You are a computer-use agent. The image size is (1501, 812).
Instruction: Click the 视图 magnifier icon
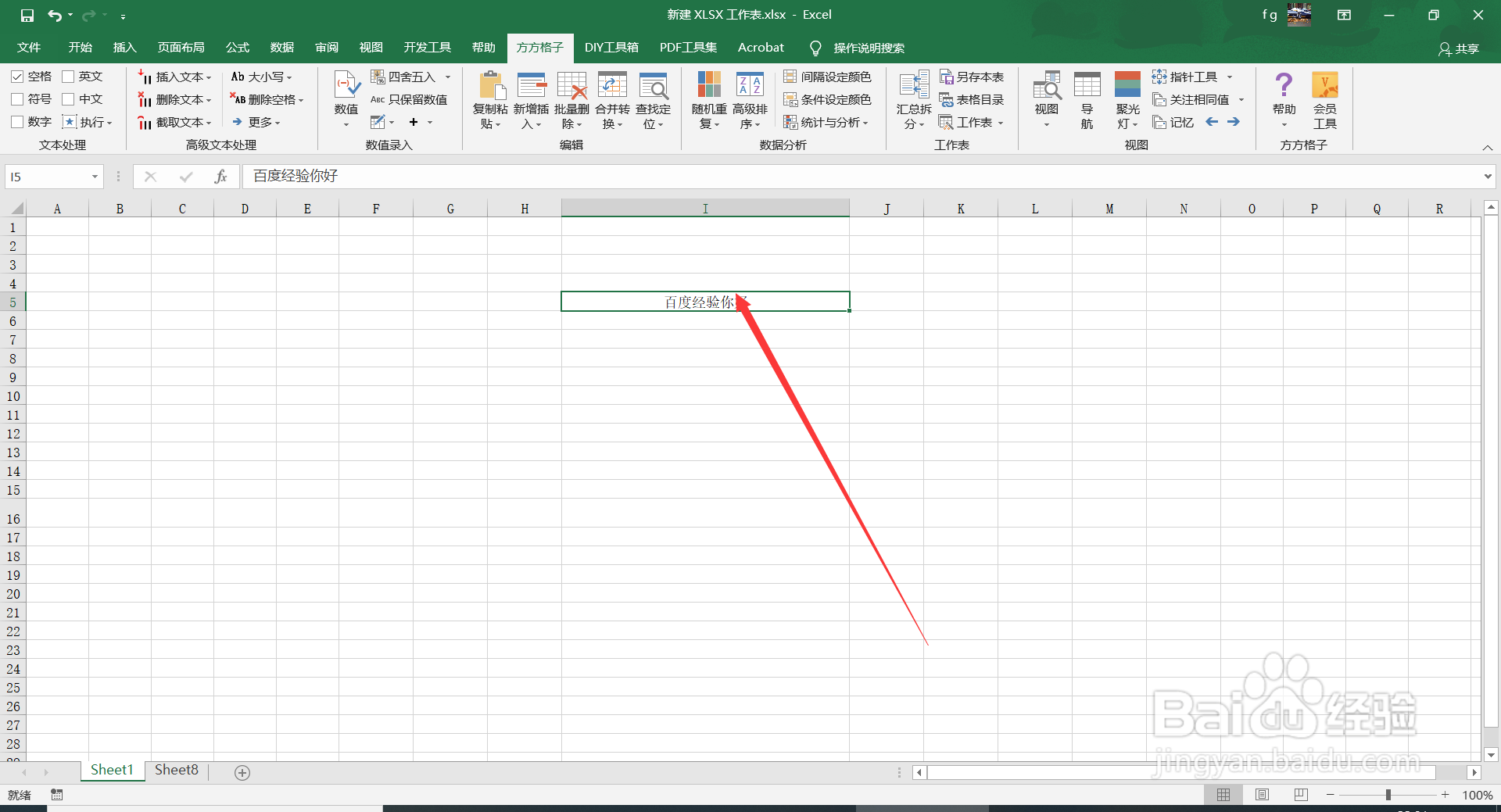point(1047,84)
